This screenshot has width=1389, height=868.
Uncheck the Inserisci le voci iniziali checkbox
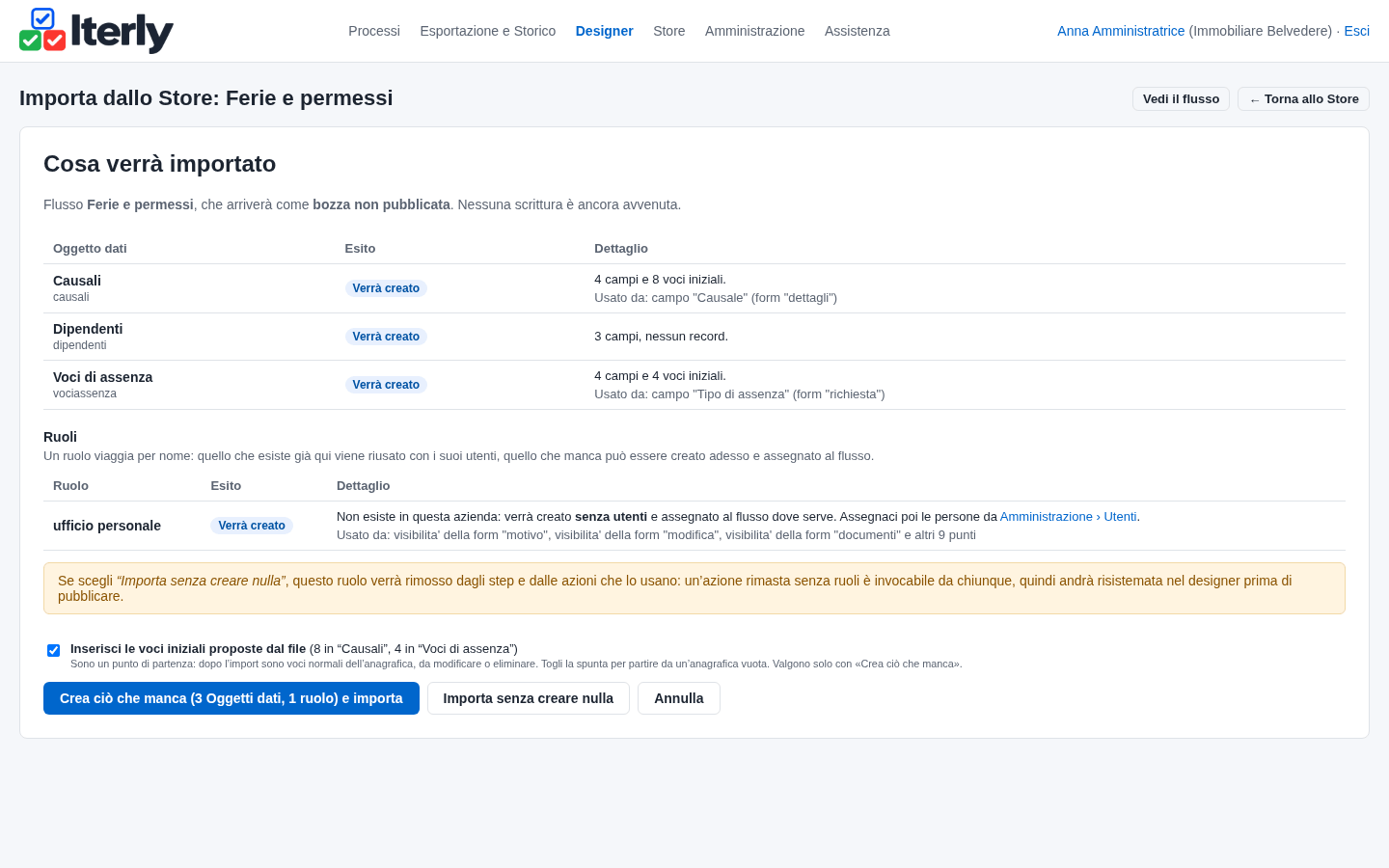54,650
